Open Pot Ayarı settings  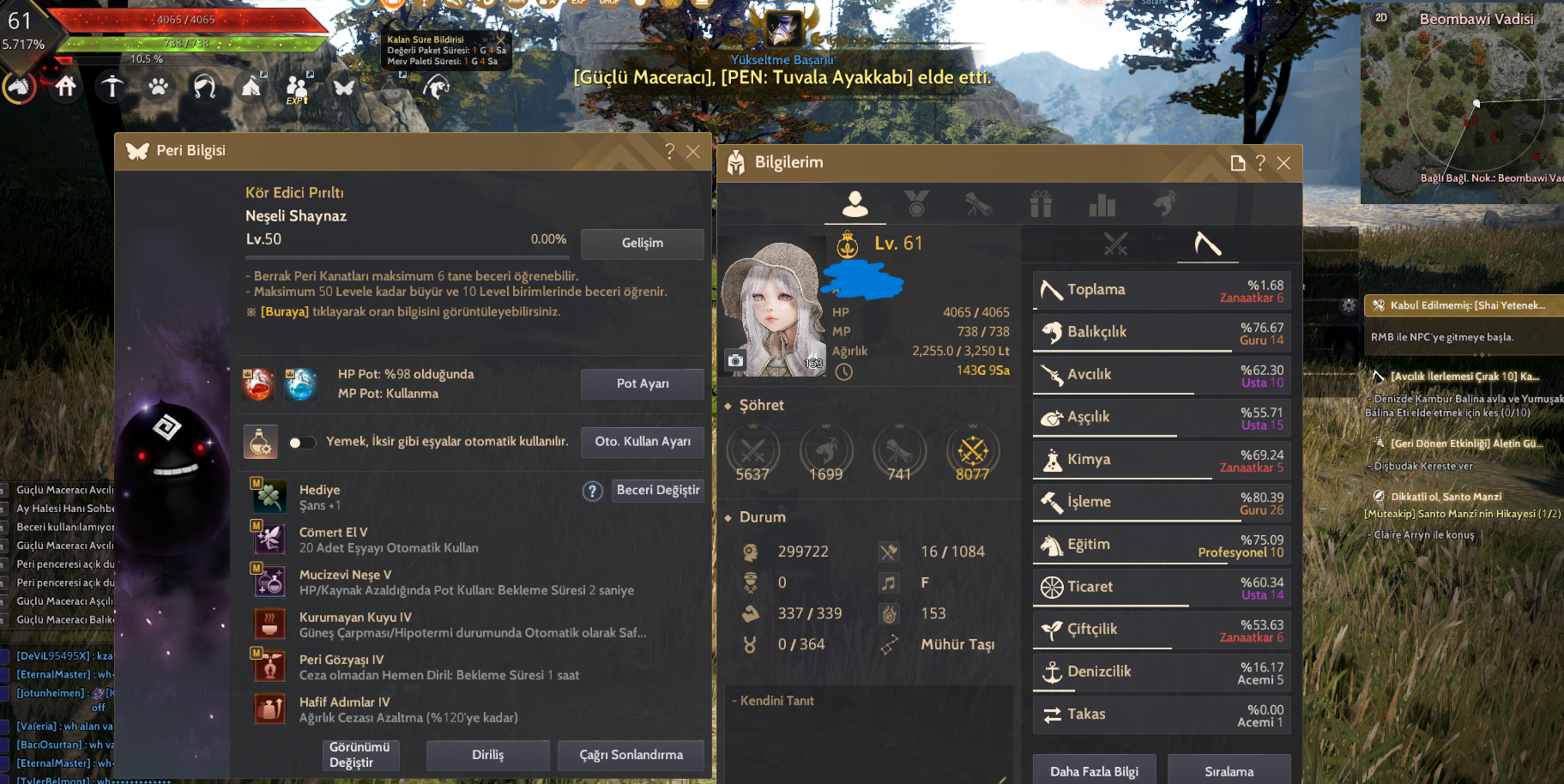[643, 384]
